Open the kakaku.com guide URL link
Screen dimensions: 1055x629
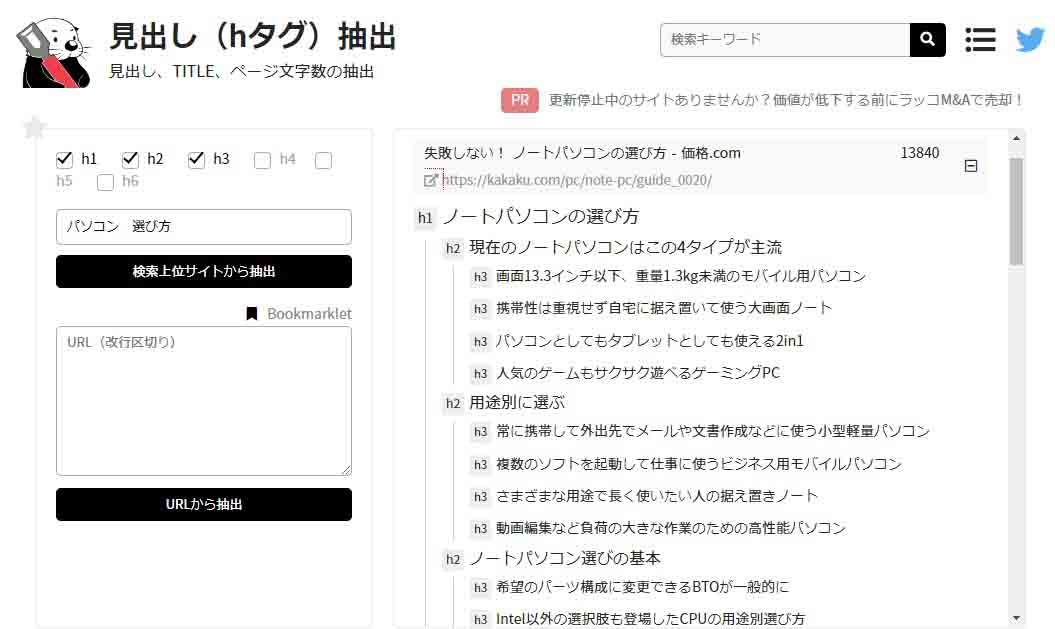pos(577,180)
